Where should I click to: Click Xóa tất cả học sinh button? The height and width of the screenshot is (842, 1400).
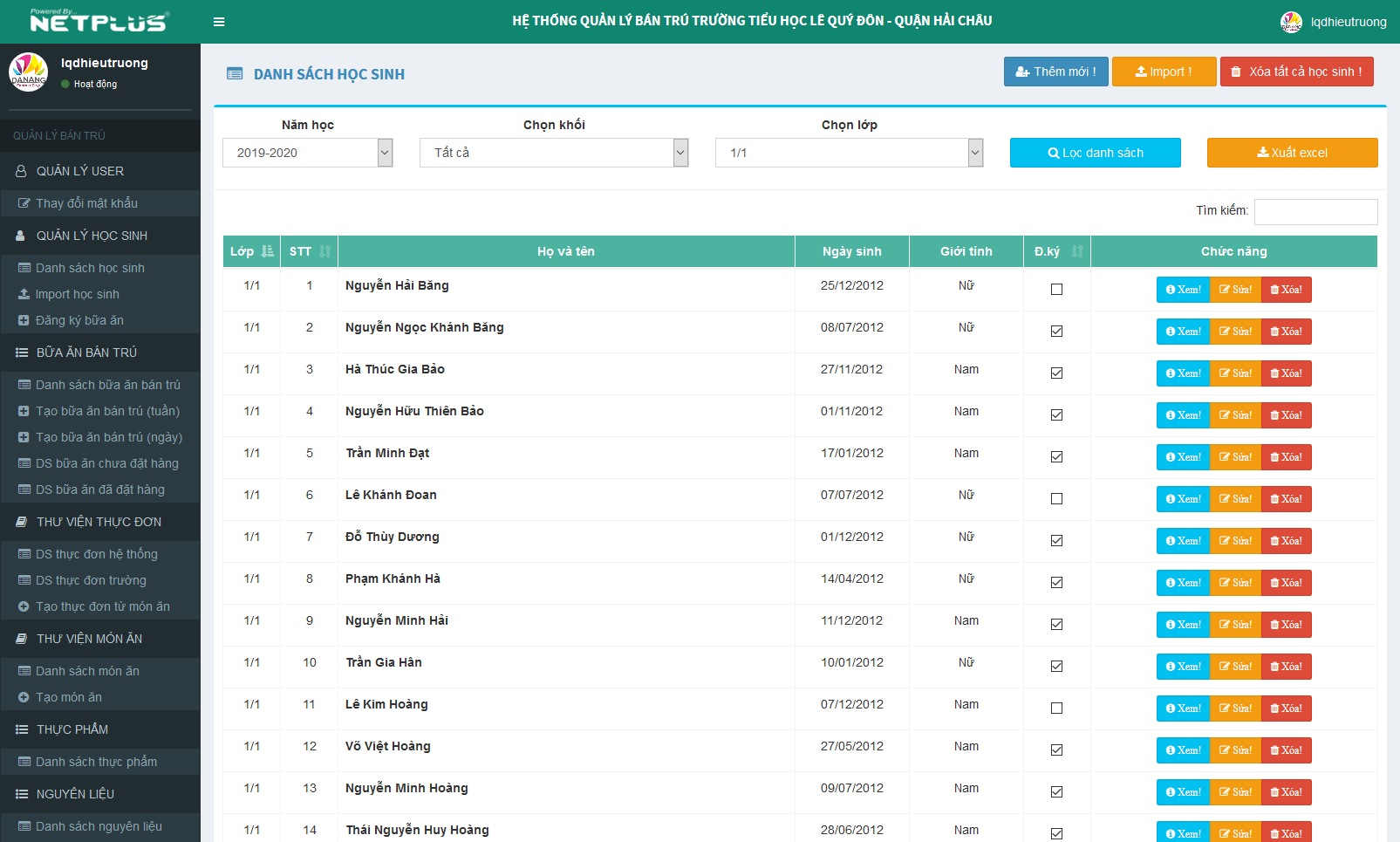(x=1297, y=72)
